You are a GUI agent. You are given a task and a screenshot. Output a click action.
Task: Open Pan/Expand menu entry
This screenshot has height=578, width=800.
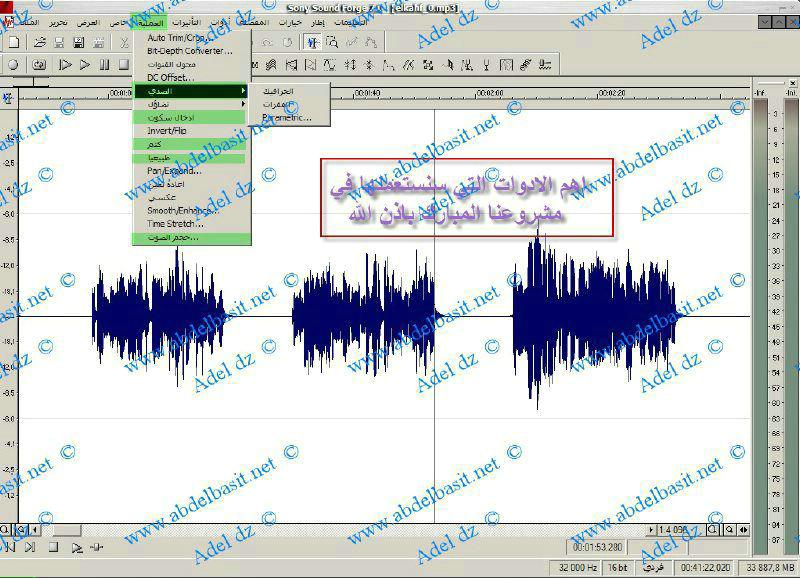pos(174,170)
